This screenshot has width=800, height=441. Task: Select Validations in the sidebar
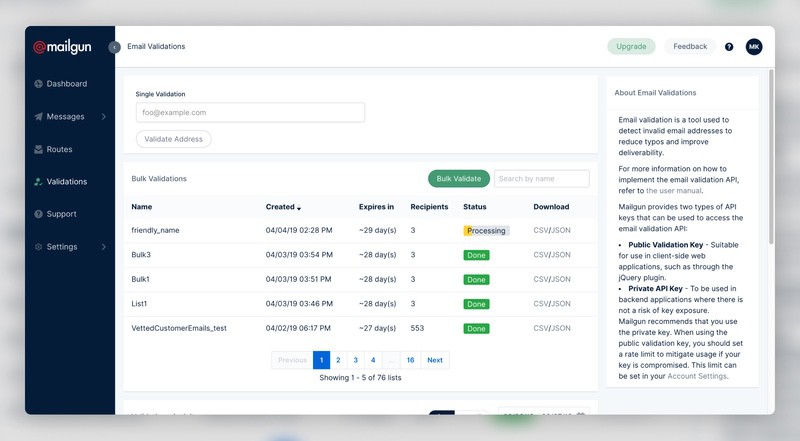pyautogui.click(x=67, y=181)
